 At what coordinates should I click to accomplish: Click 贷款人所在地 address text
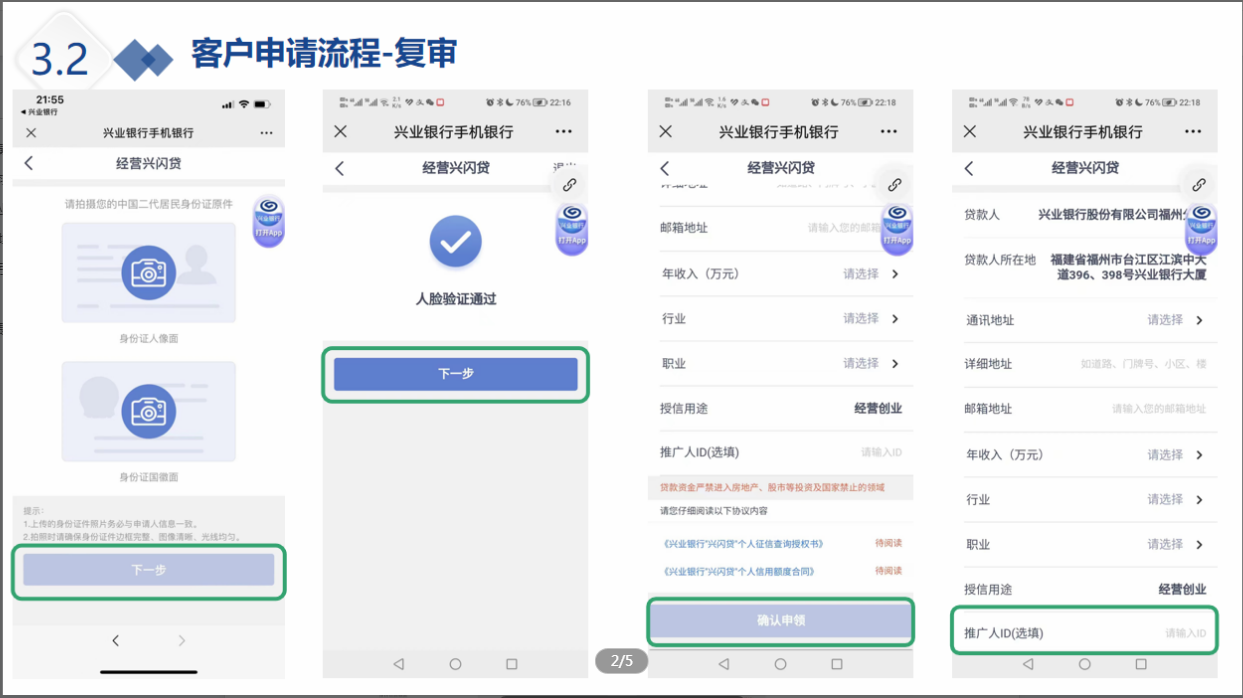[x=1129, y=267]
